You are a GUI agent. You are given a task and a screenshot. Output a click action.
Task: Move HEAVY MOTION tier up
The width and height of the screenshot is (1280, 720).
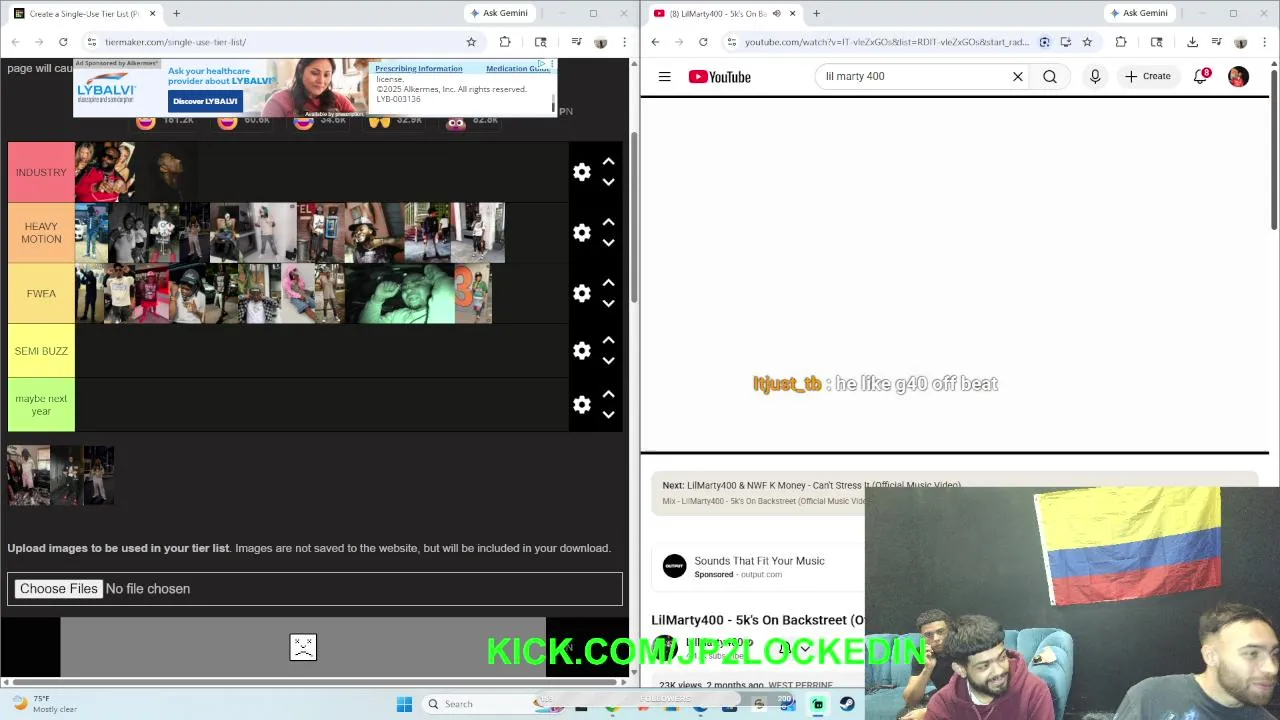[x=608, y=222]
